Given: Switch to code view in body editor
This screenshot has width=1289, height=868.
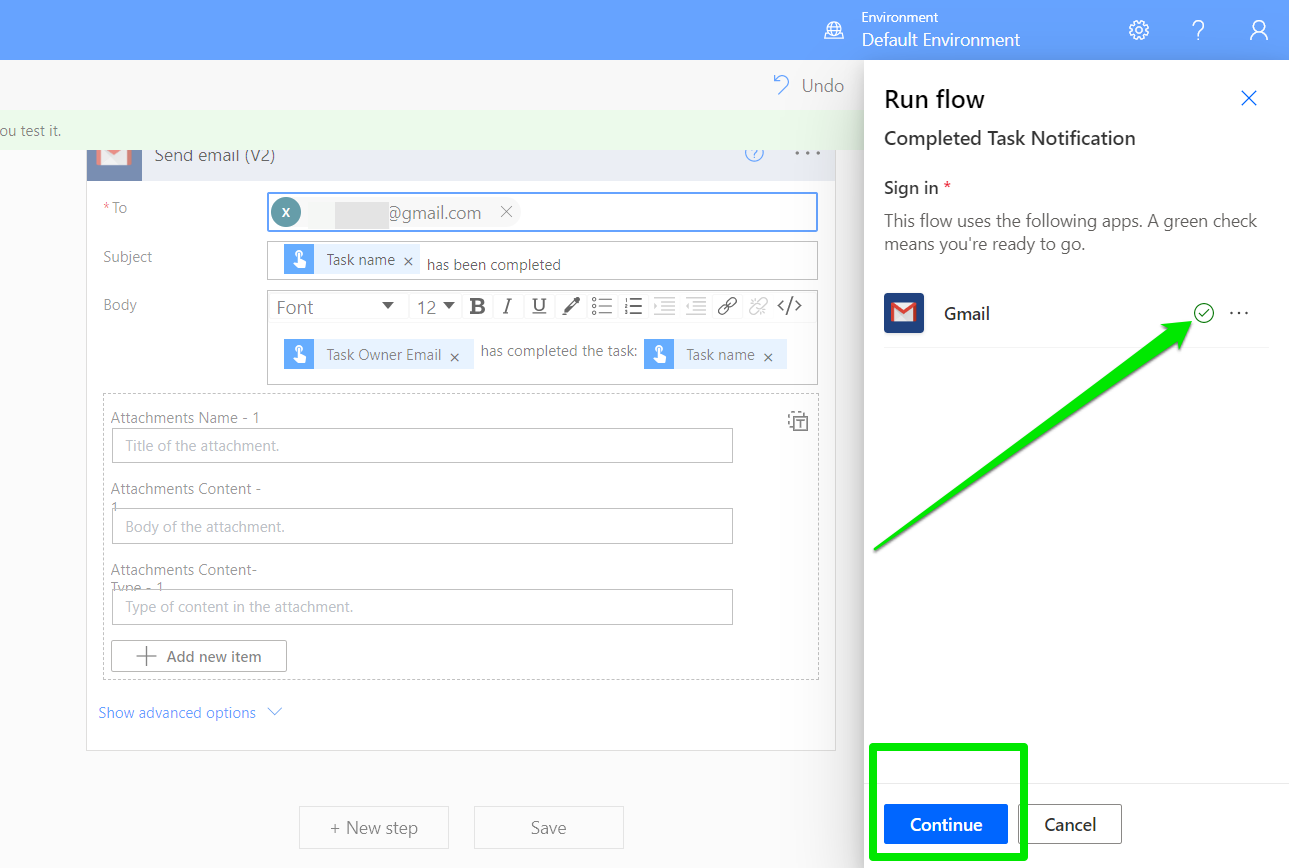Looking at the screenshot, I should pyautogui.click(x=789, y=307).
